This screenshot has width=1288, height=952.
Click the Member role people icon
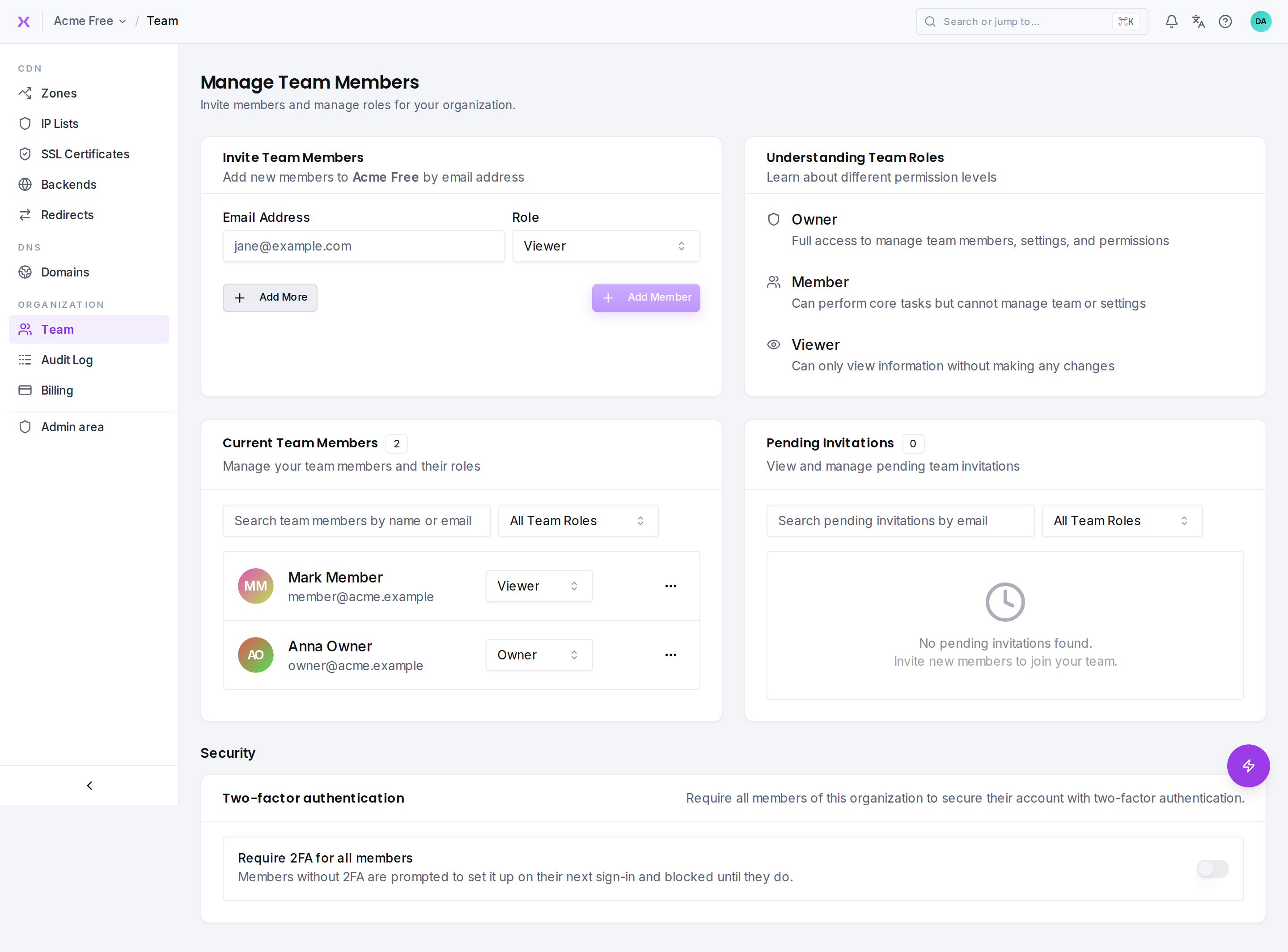tap(773, 282)
